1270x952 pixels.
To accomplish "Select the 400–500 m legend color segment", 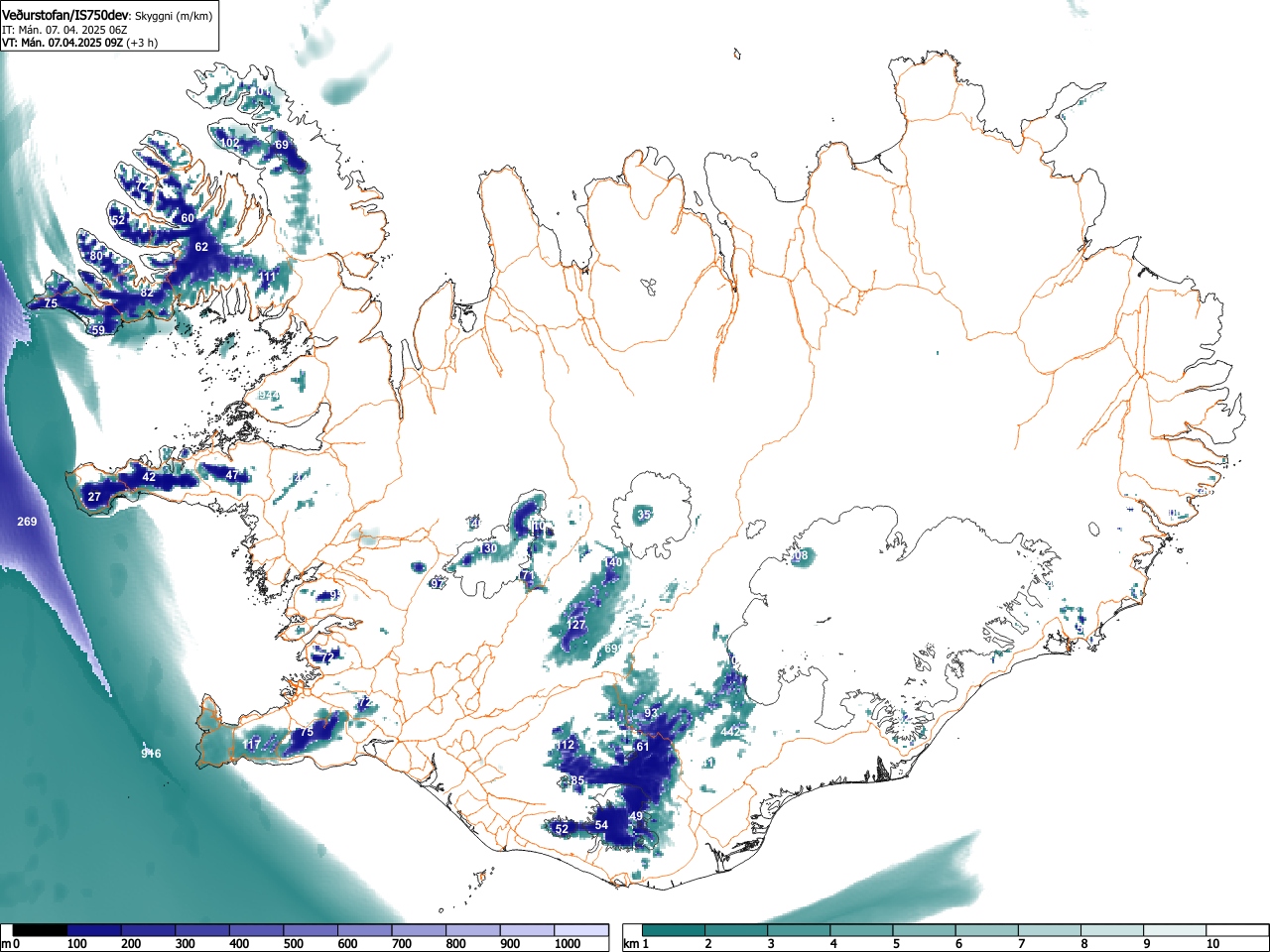I will [x=257, y=930].
